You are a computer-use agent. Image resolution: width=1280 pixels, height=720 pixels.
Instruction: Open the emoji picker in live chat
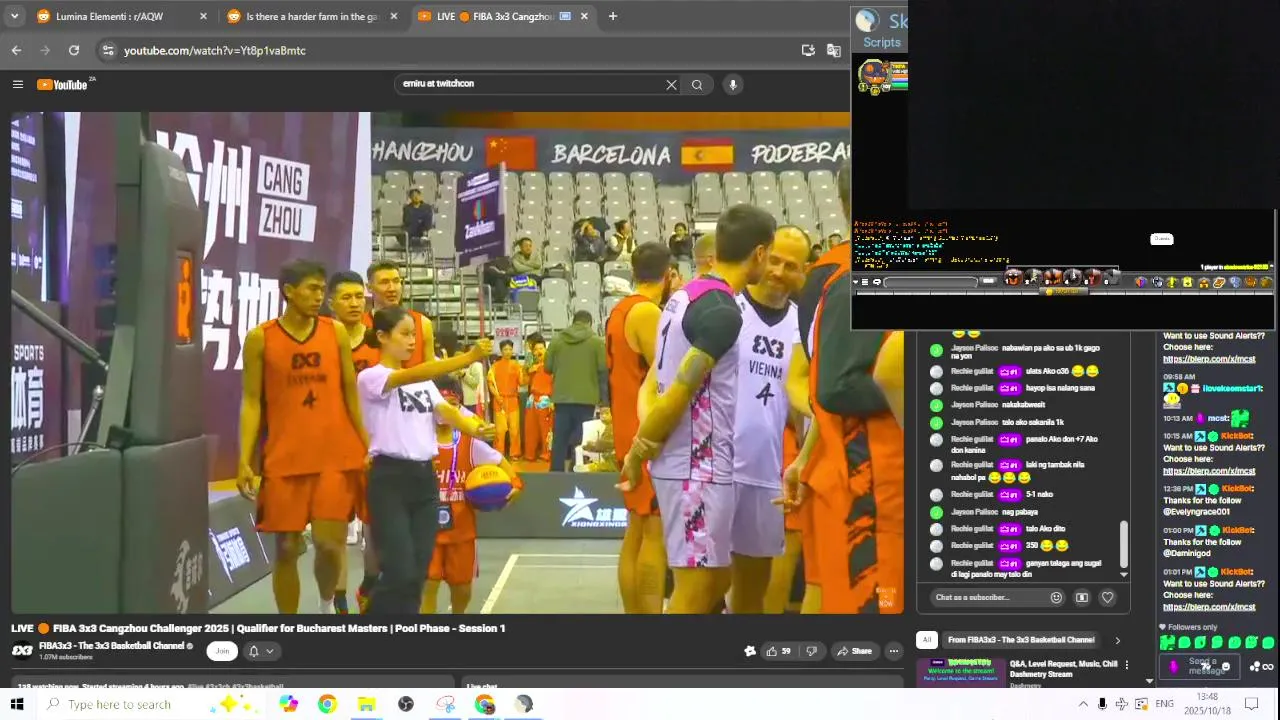[x=1056, y=598]
